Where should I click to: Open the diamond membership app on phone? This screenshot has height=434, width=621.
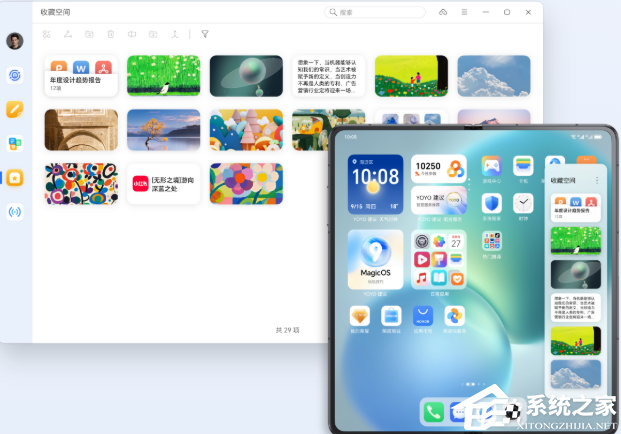click(360, 316)
